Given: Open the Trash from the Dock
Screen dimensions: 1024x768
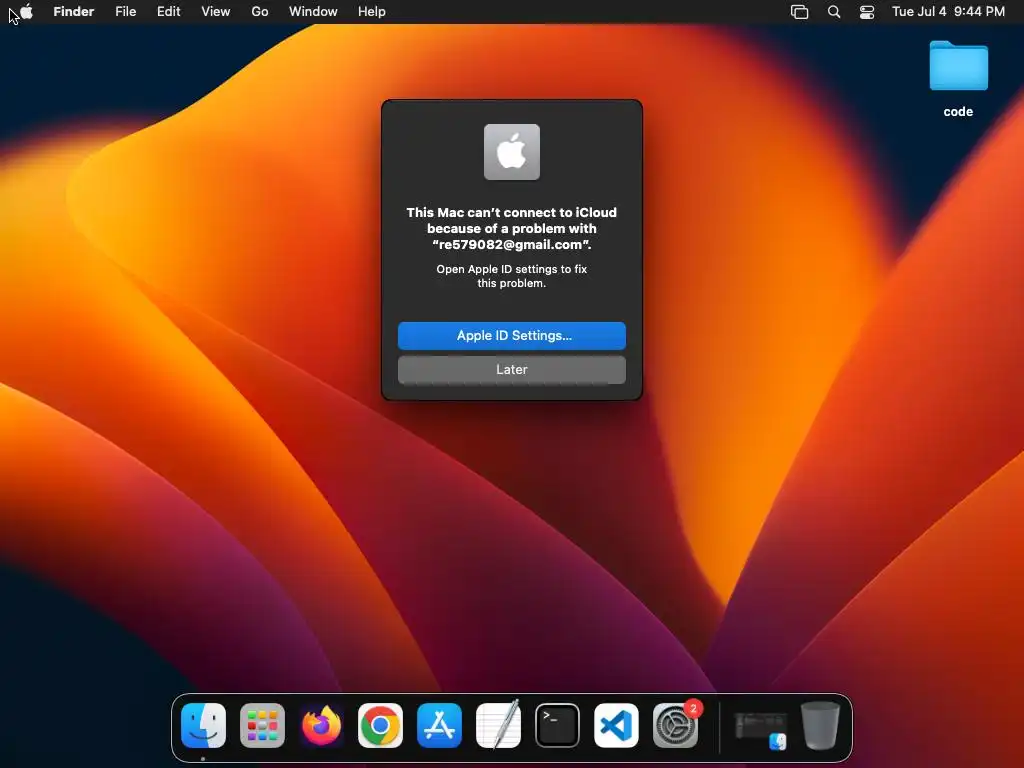Looking at the screenshot, I should 820,726.
